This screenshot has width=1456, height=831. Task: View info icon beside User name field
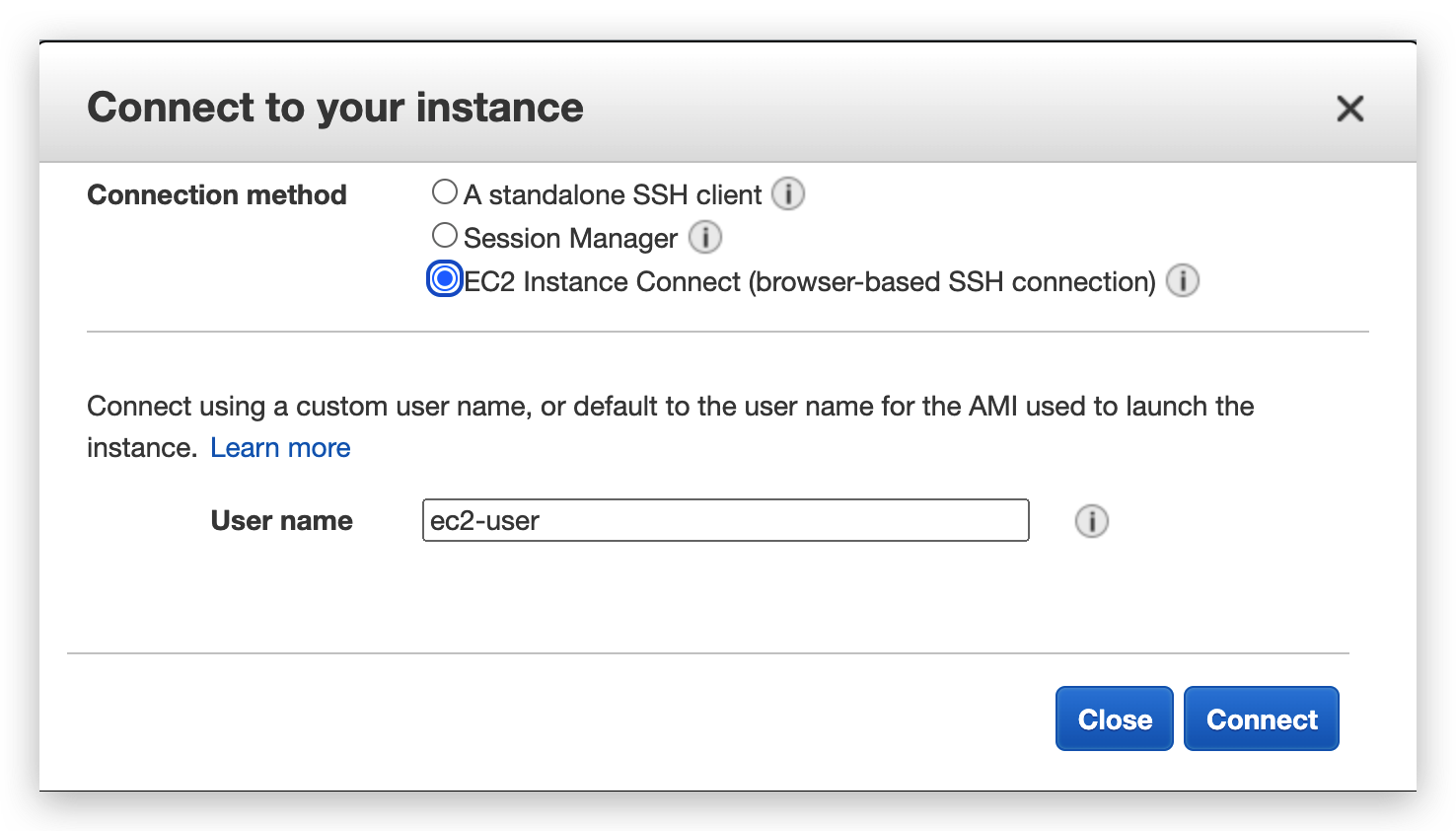pos(1092,520)
